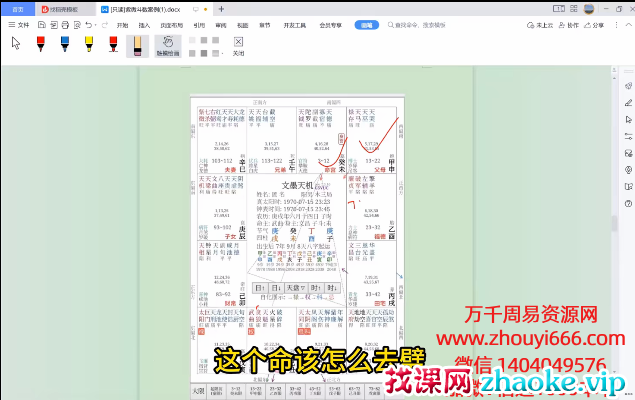The image size is (635, 400).
Task: Close the ink toolbar with 关闭
Action: click(238, 46)
